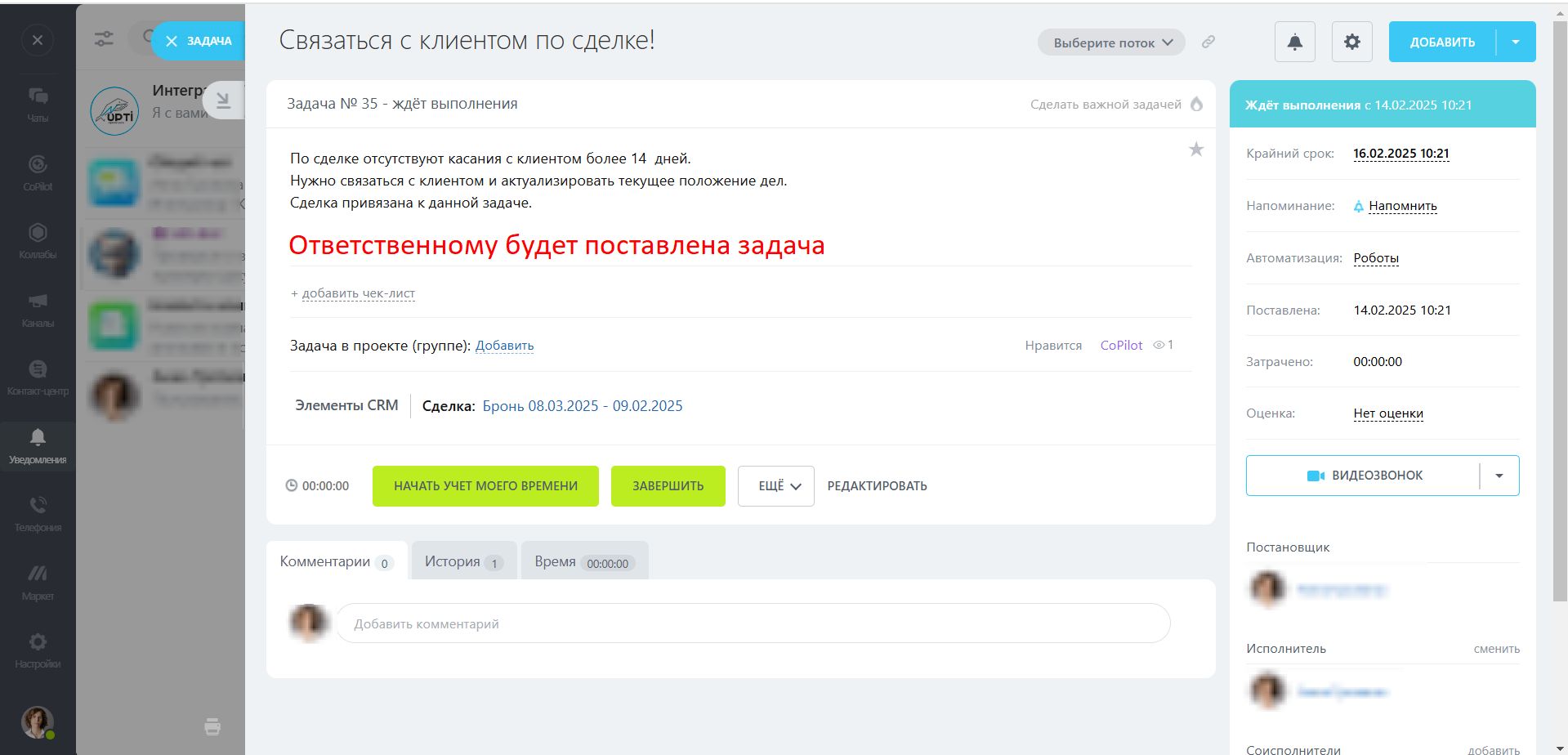
Task: Open Telephony in the left sidebar
Action: (38, 513)
